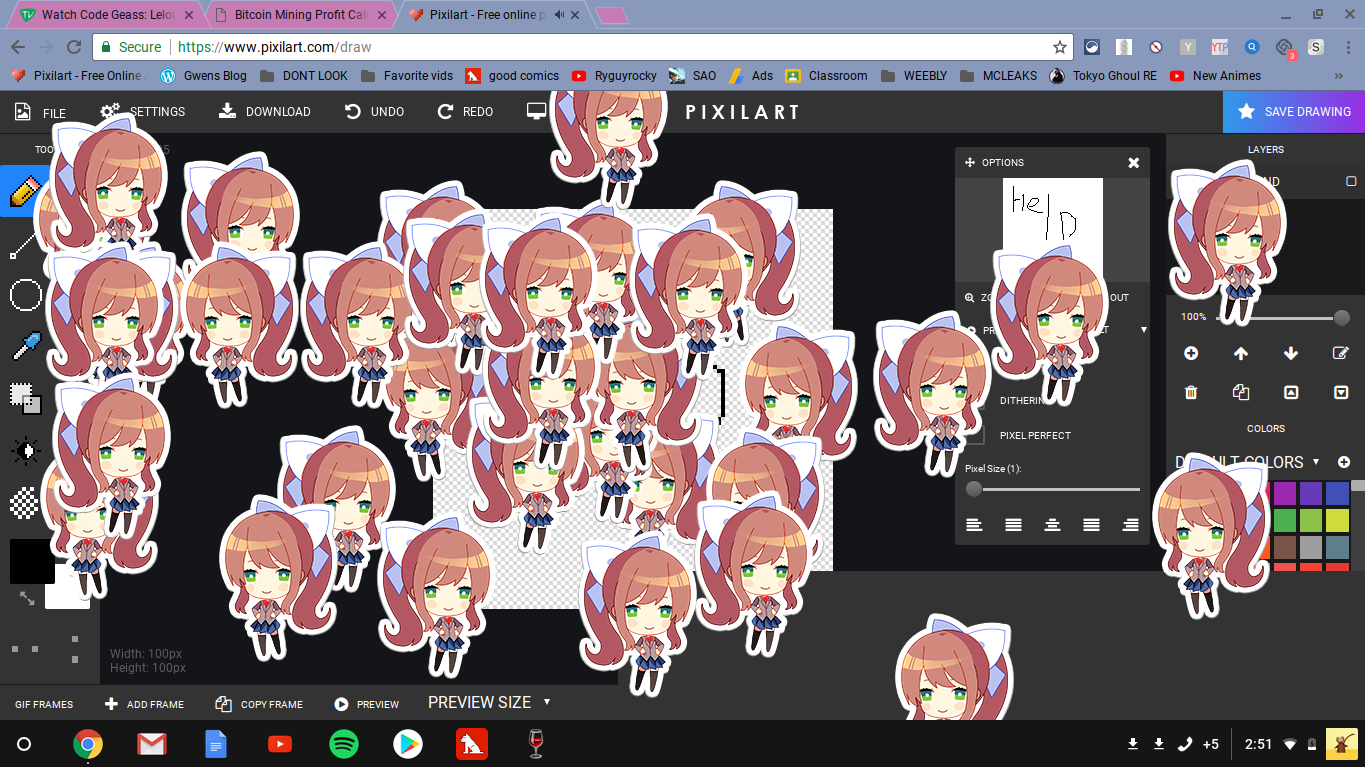Image resolution: width=1365 pixels, height=767 pixels.
Task: Choose the Lighten/Darken brightness tool
Action: (25, 451)
